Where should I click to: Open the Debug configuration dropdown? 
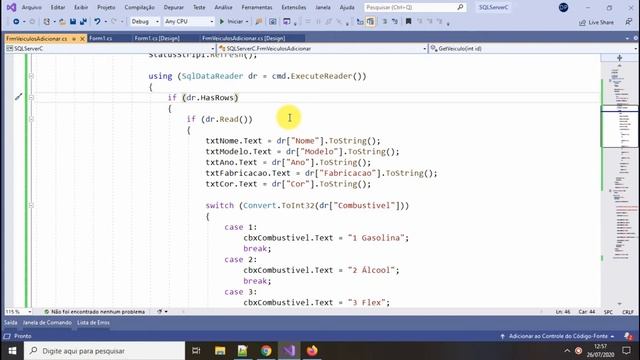(144, 22)
